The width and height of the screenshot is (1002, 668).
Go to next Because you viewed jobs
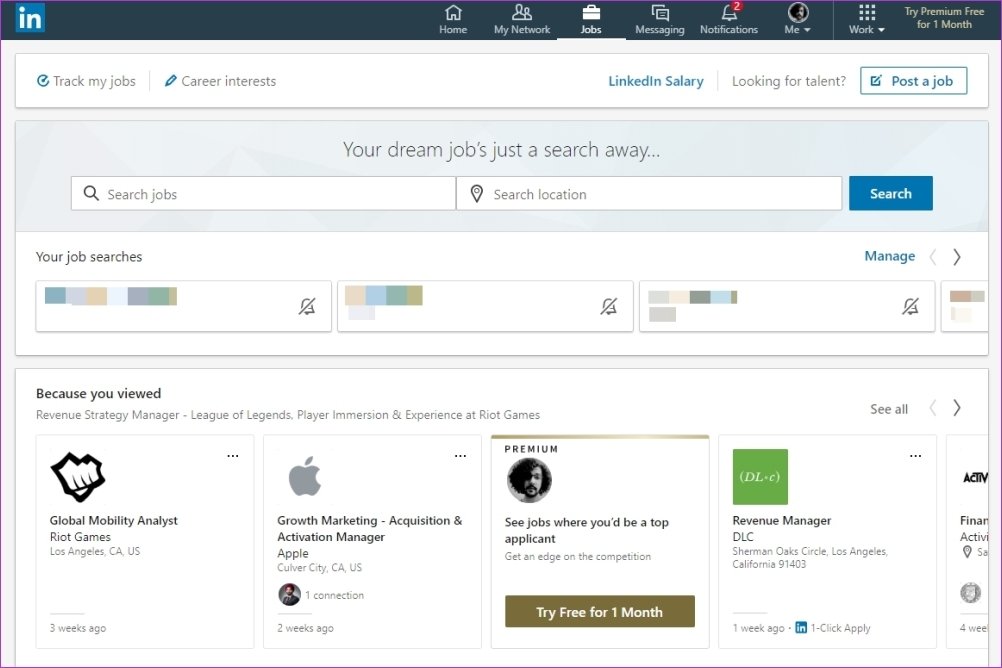tap(957, 408)
